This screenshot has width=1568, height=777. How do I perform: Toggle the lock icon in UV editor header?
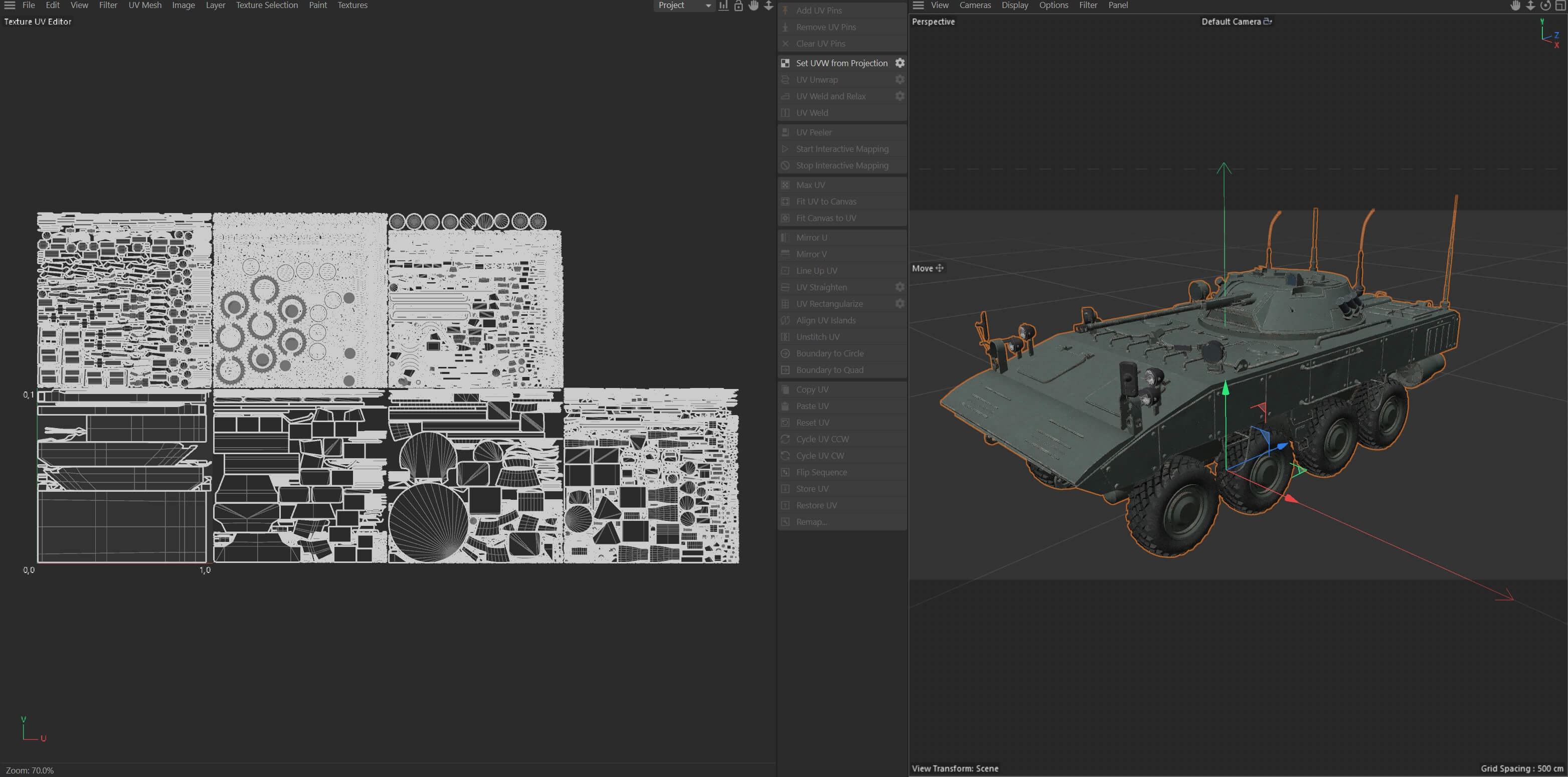click(738, 6)
